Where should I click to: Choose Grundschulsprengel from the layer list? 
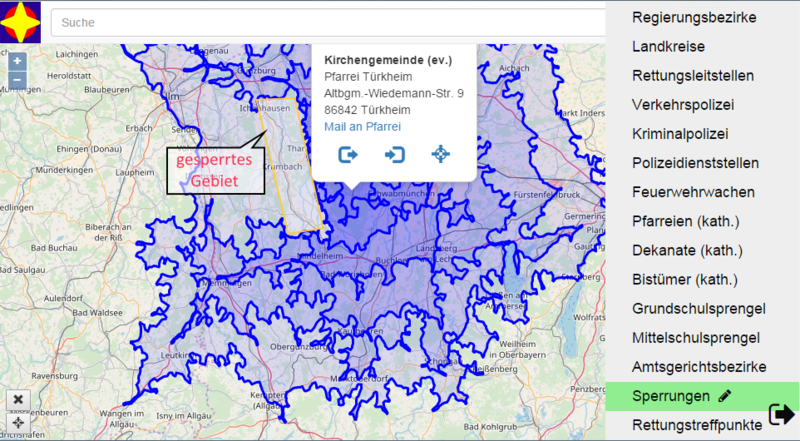click(699, 308)
